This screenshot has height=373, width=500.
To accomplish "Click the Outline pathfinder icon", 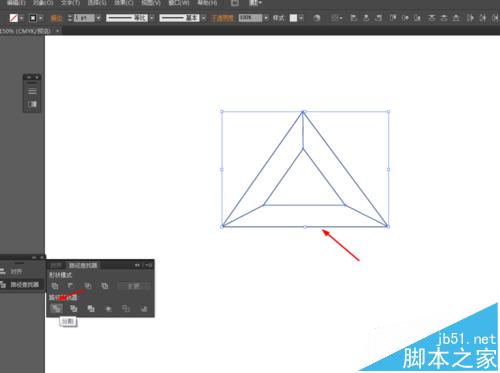I will [126, 309].
